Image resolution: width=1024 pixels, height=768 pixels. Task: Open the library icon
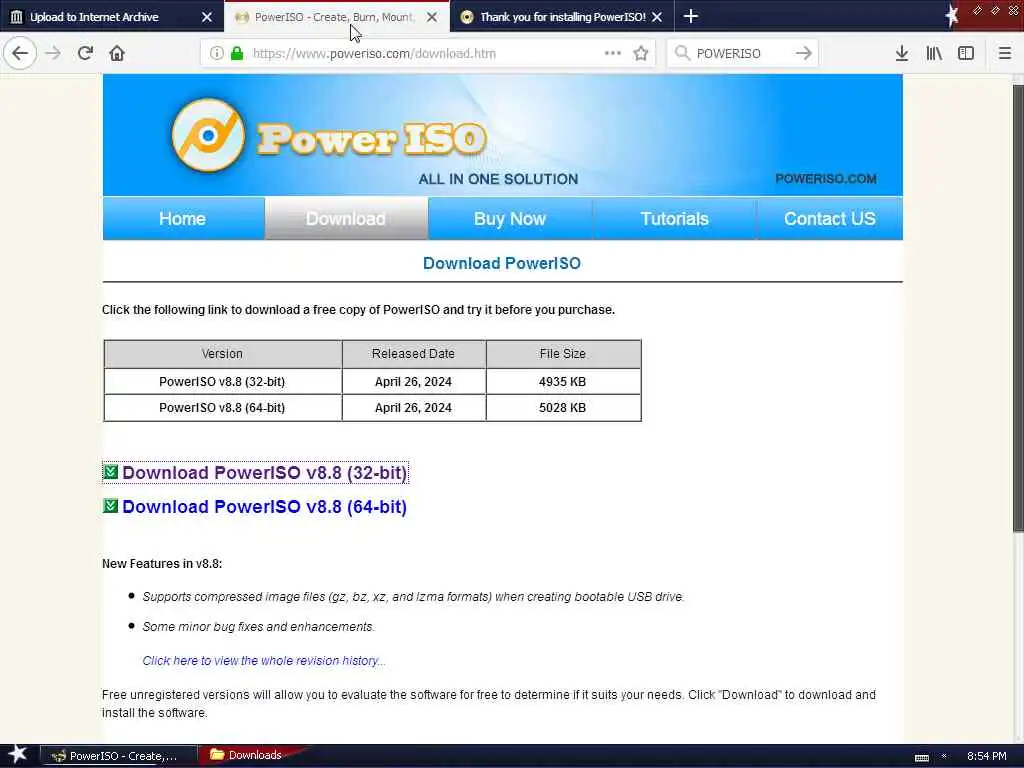click(x=934, y=54)
